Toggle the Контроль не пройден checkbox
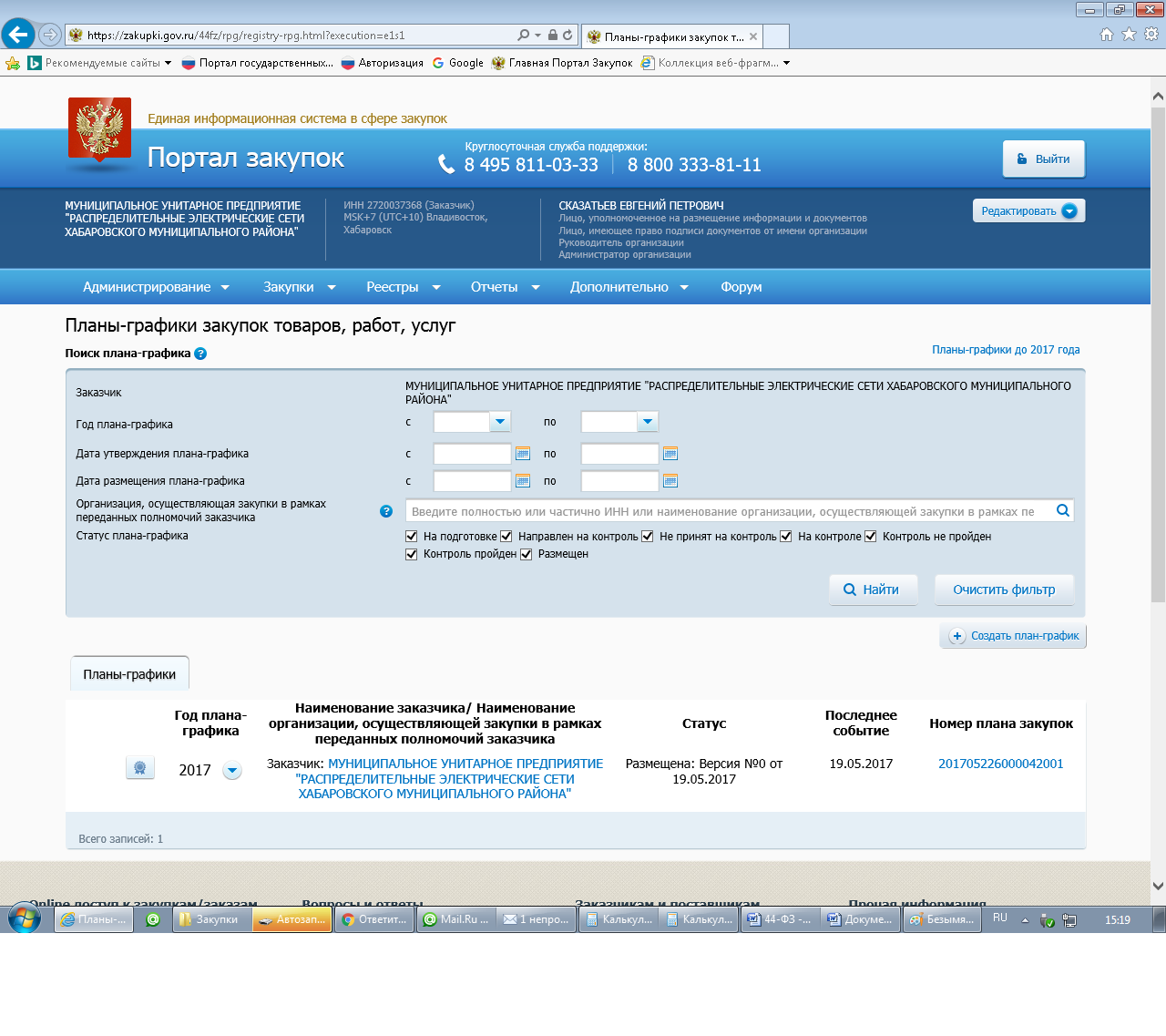The height and width of the screenshot is (1036, 1166). pyautogui.click(x=871, y=537)
